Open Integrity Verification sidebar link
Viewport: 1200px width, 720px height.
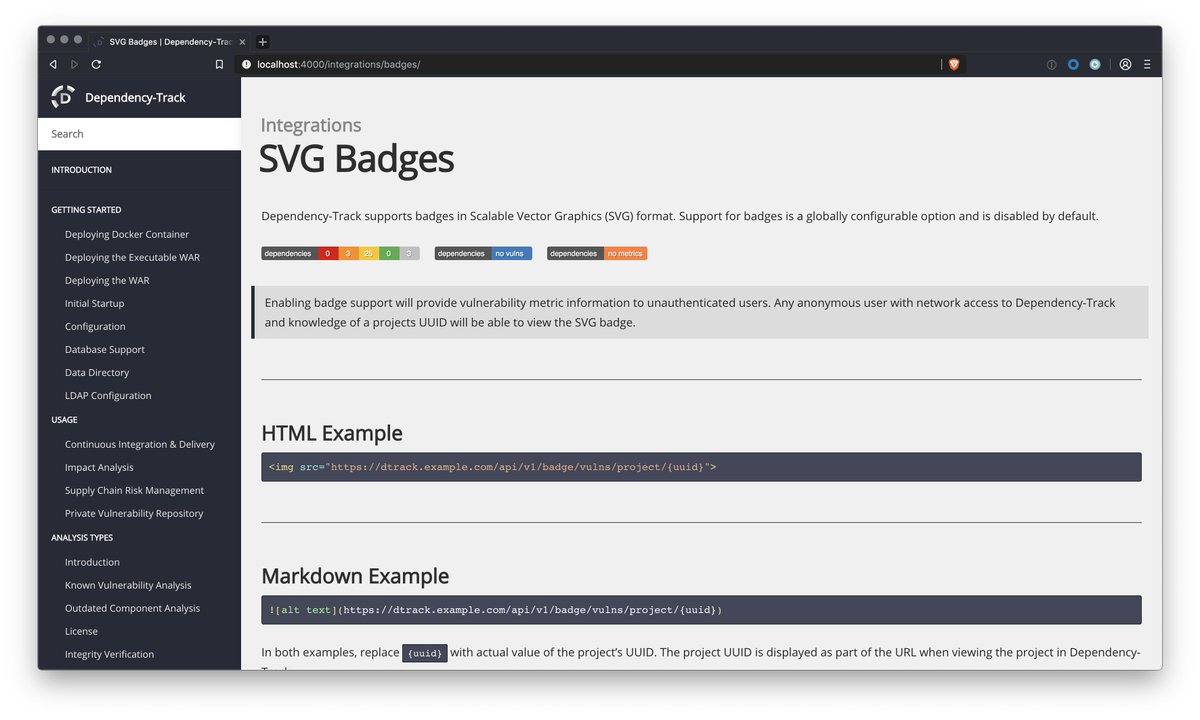(x=109, y=654)
